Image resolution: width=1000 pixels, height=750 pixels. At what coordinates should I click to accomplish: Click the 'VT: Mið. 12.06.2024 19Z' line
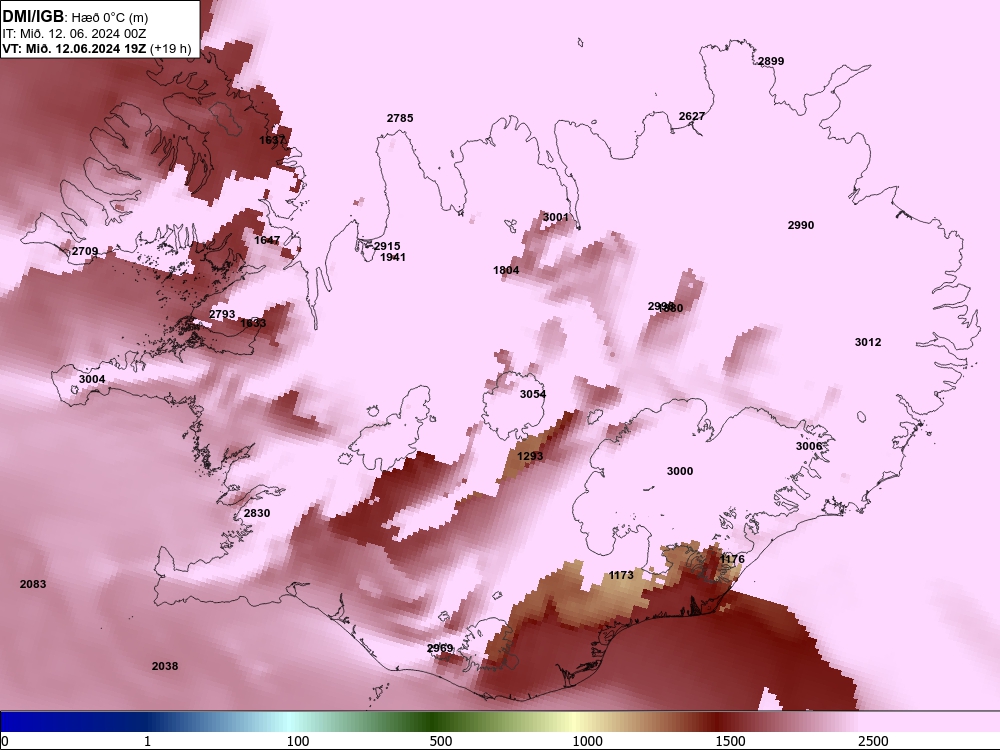[74, 48]
